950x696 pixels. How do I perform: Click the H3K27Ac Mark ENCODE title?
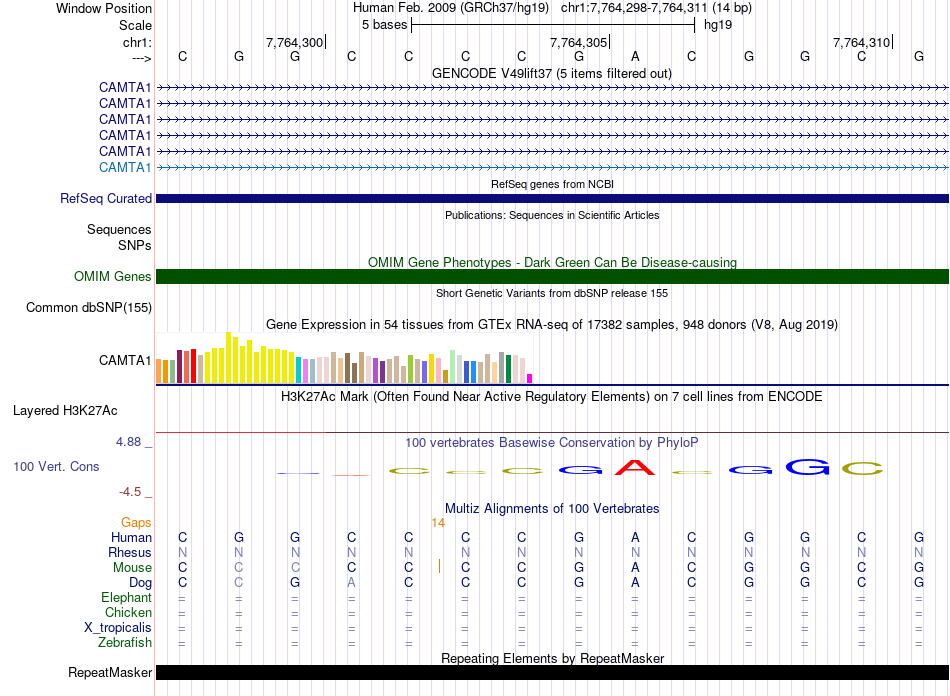(552, 397)
